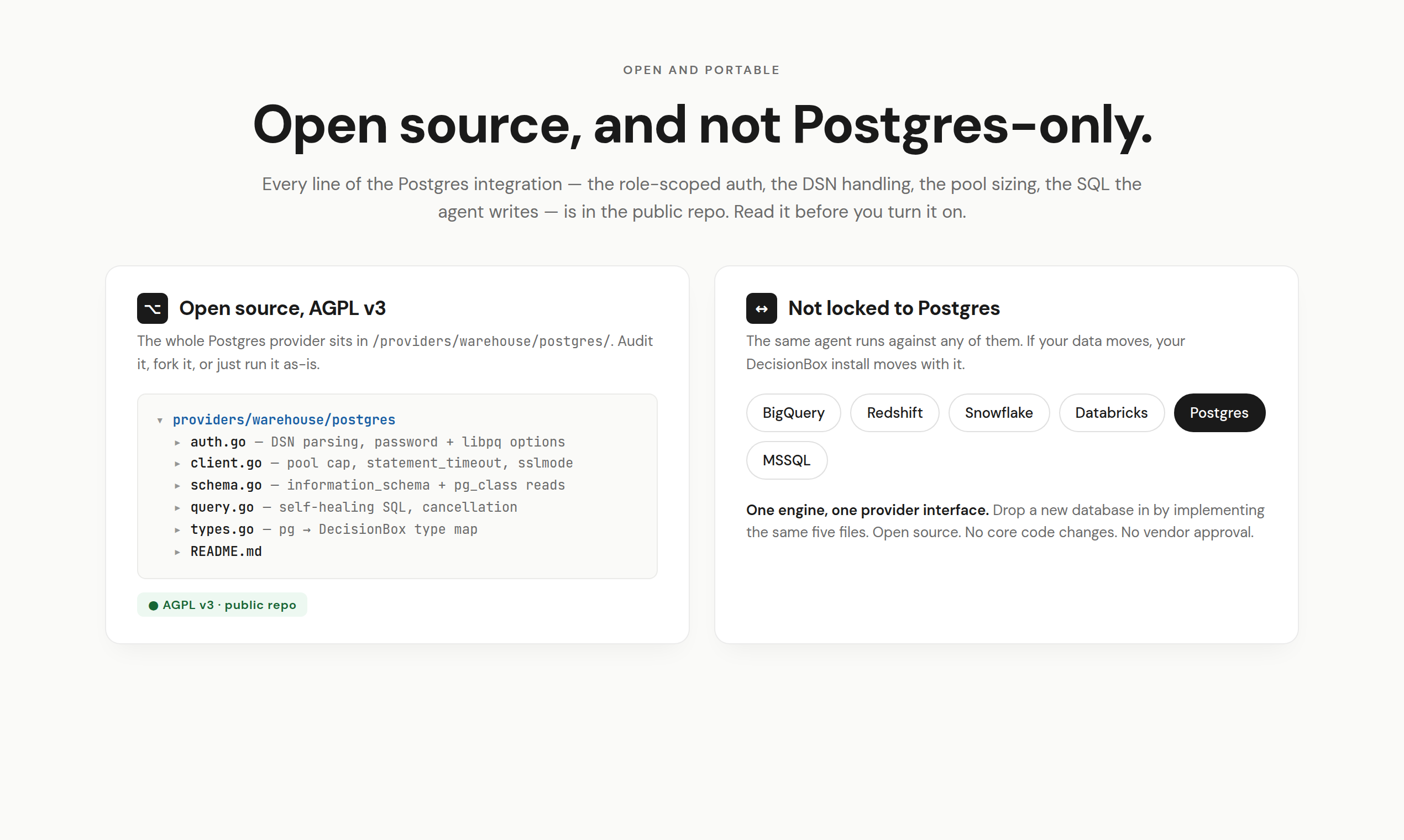
Task: Pick the Databricks pill
Action: (x=1111, y=413)
